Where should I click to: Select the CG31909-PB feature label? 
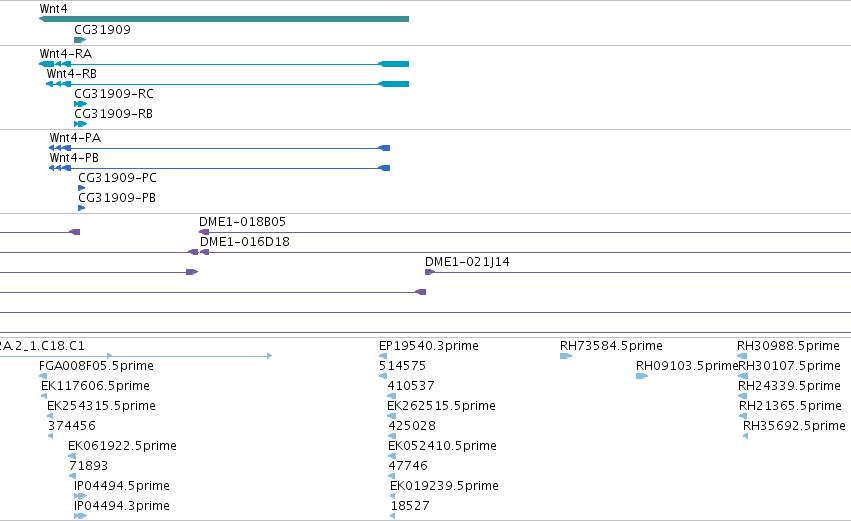[x=117, y=198]
